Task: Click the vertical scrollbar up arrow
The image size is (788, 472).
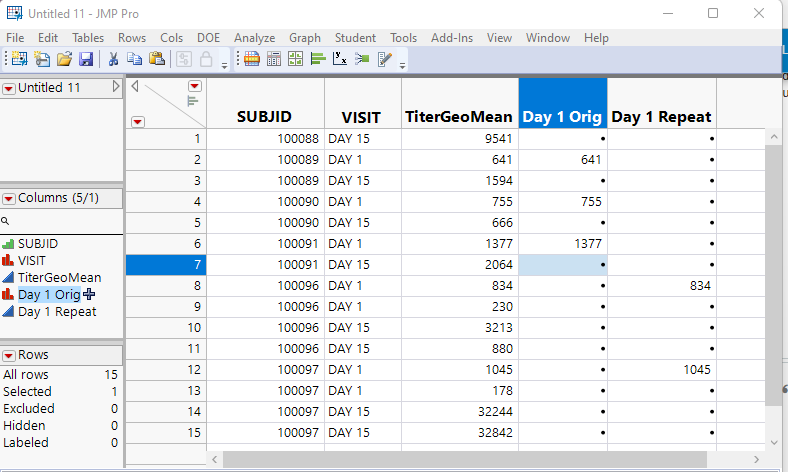Action: (774, 137)
